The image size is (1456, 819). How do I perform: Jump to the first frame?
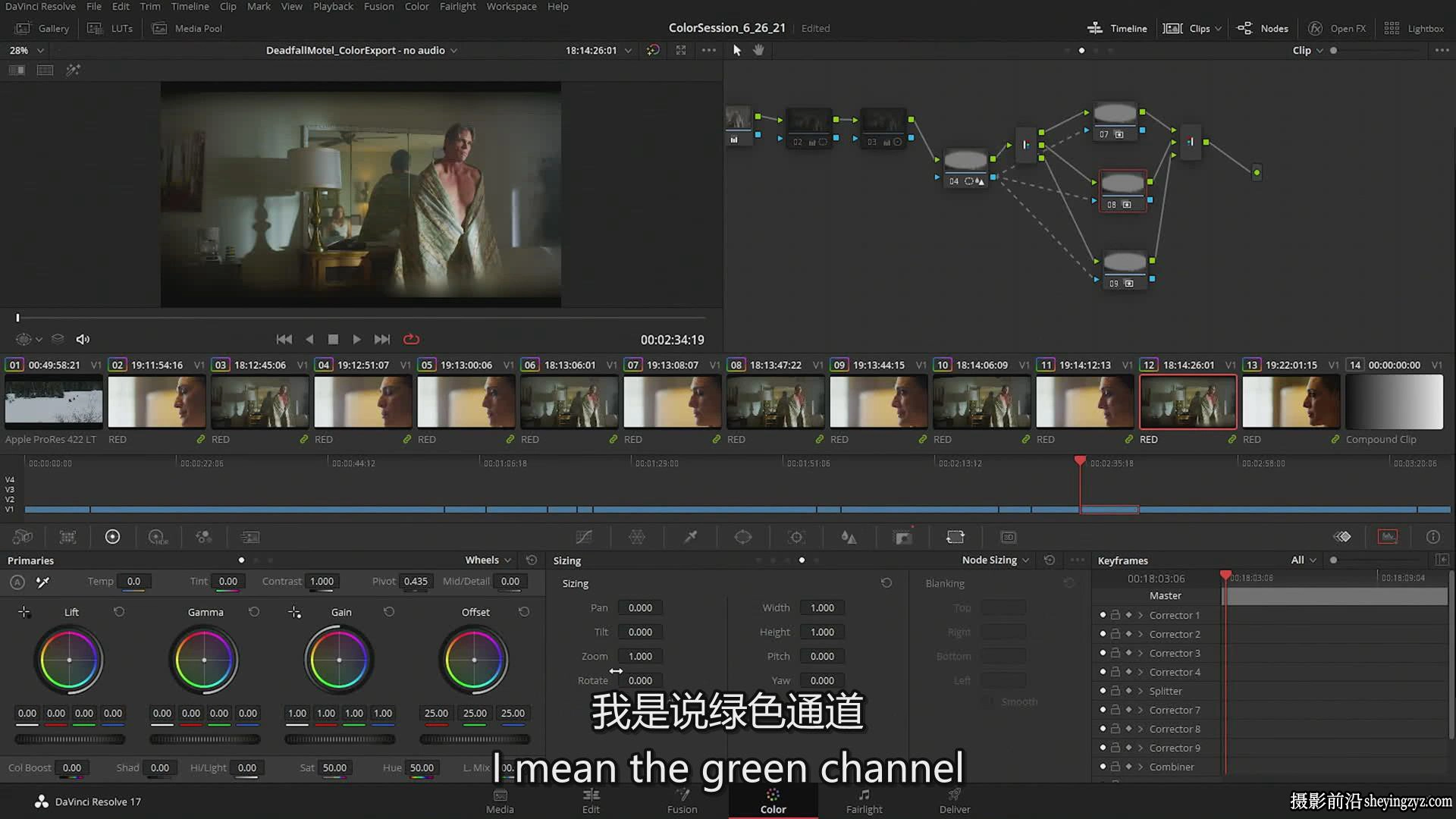[x=284, y=339]
